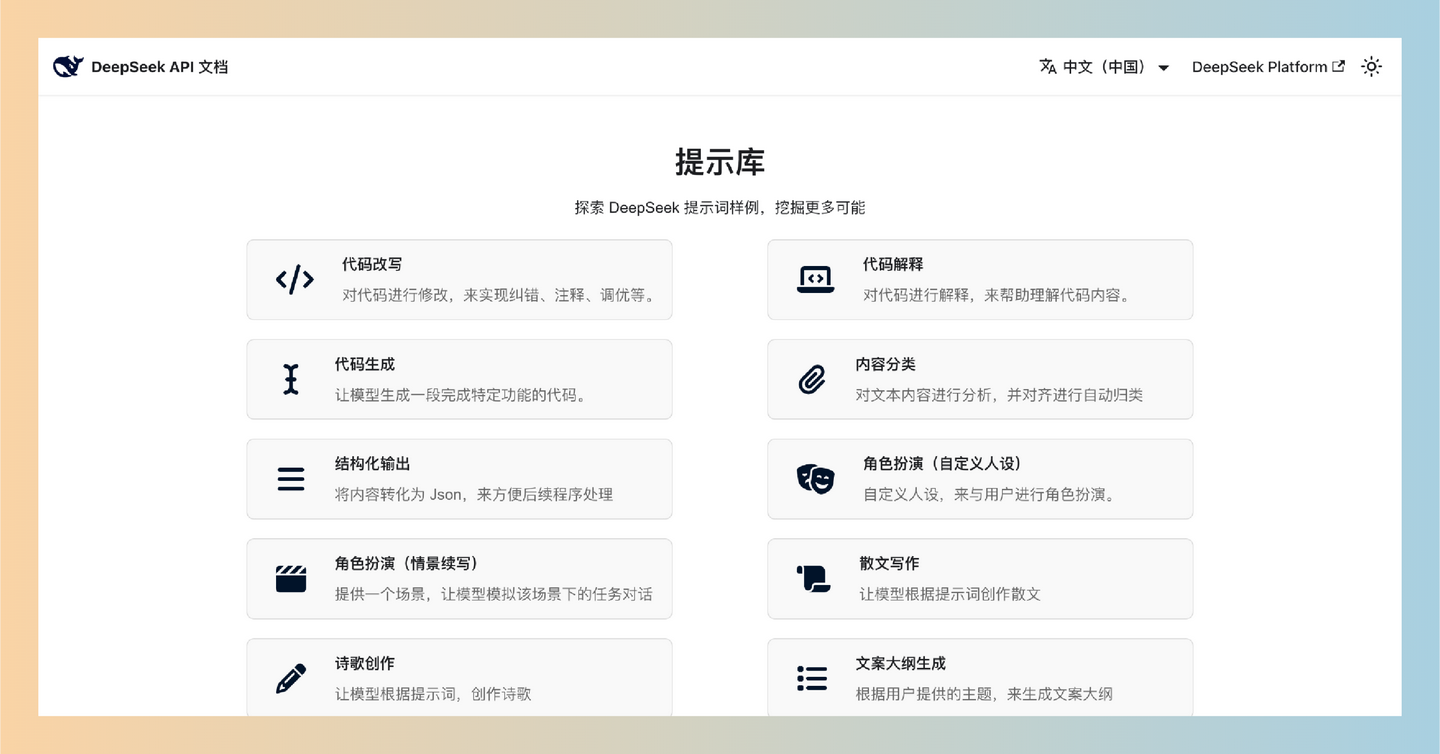Image resolution: width=1440 pixels, height=754 pixels.
Task: Click the code brackets icon for 代码改写
Action: [x=295, y=279]
